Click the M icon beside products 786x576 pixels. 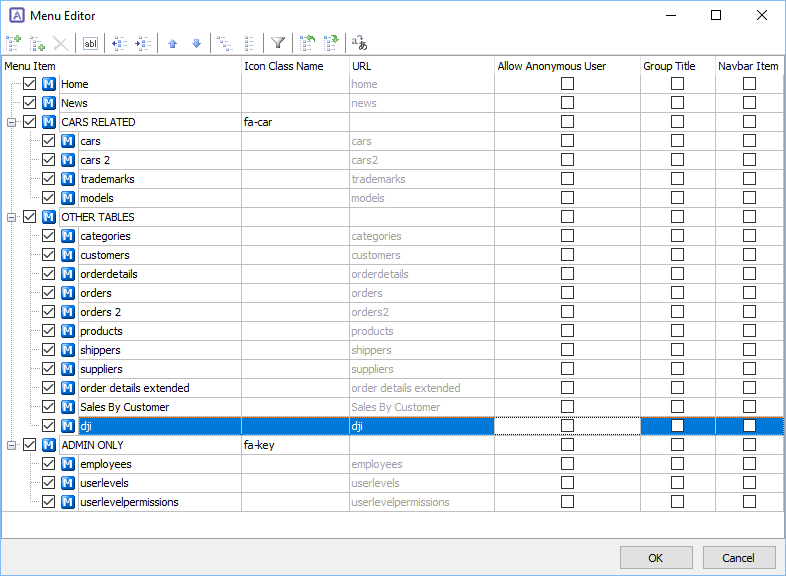pos(68,331)
